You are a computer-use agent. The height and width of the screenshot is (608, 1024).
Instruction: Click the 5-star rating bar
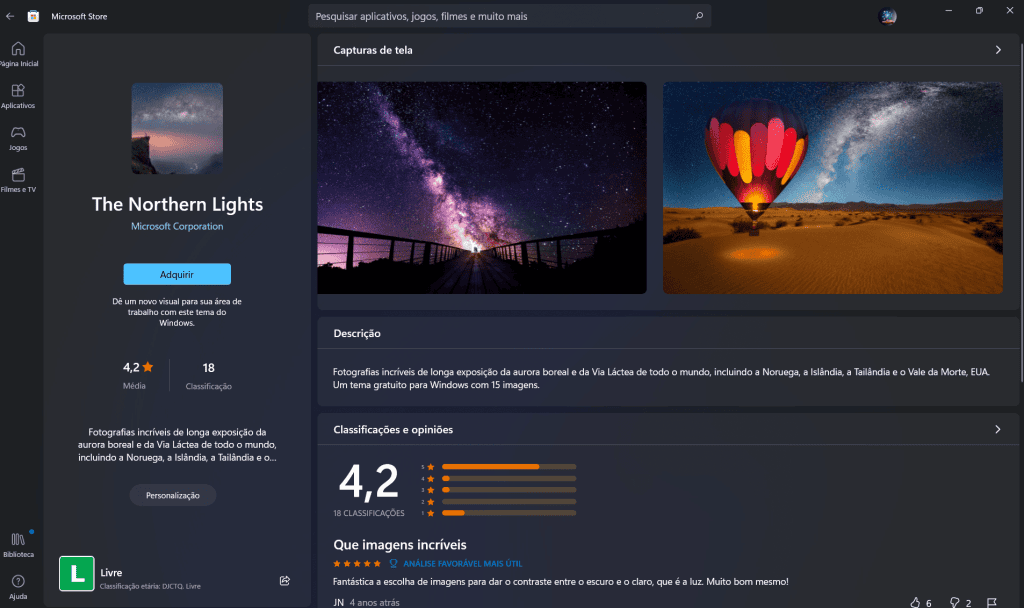coord(509,467)
